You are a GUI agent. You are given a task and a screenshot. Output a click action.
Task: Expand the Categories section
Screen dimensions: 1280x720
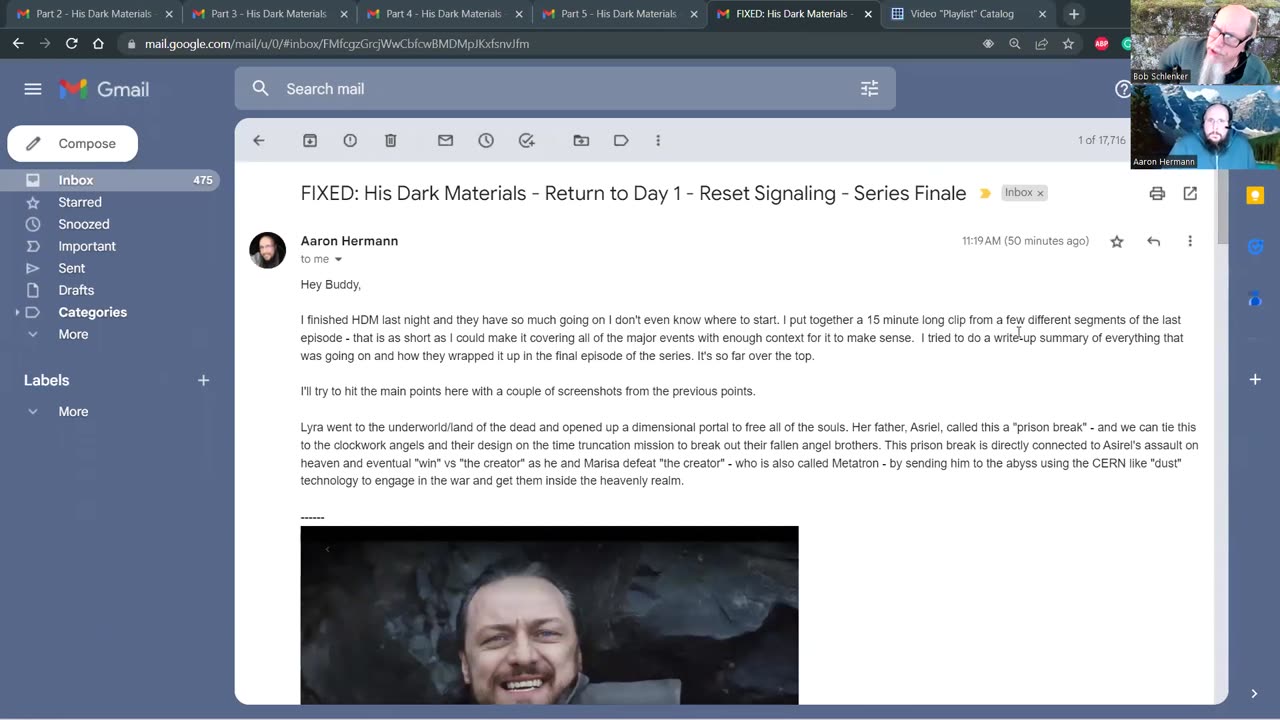pos(17,312)
